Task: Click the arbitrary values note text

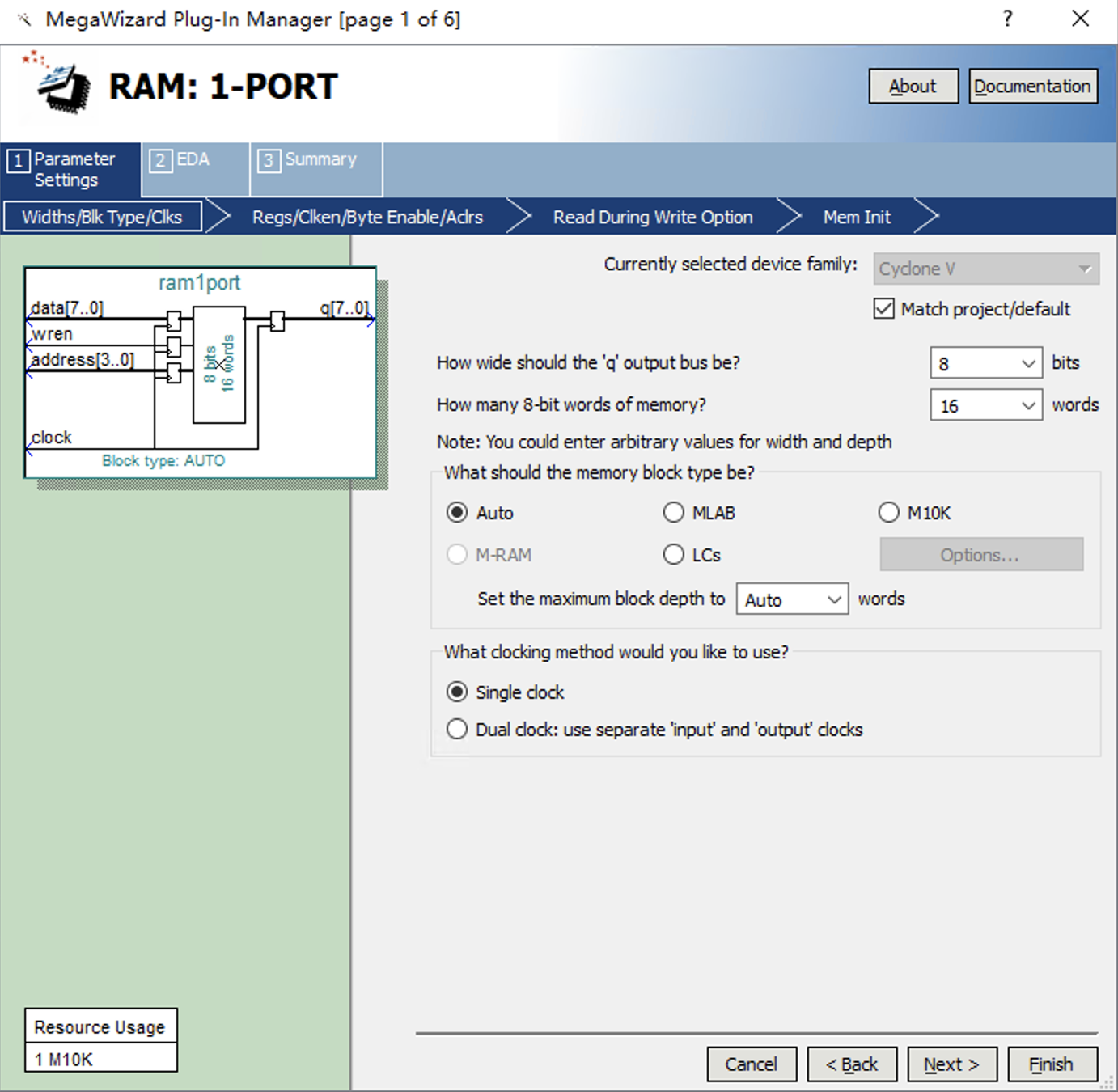Action: [664, 442]
